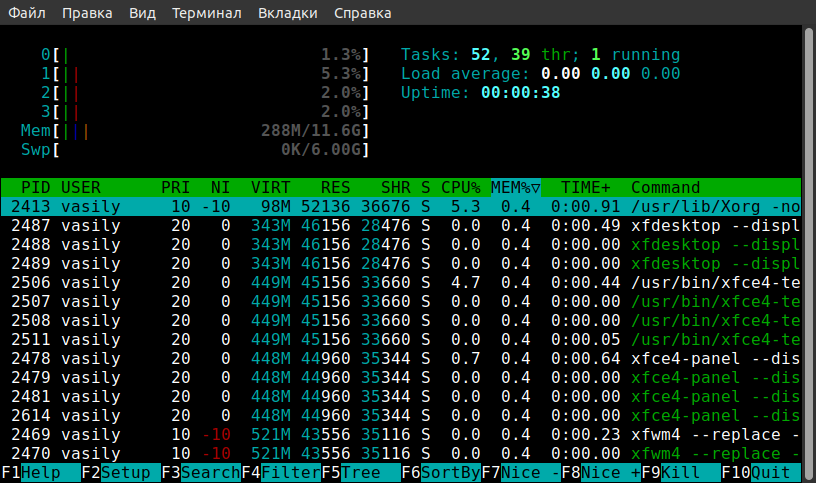Send signal with F9 Kill
The image size is (816, 483).
pos(682,473)
